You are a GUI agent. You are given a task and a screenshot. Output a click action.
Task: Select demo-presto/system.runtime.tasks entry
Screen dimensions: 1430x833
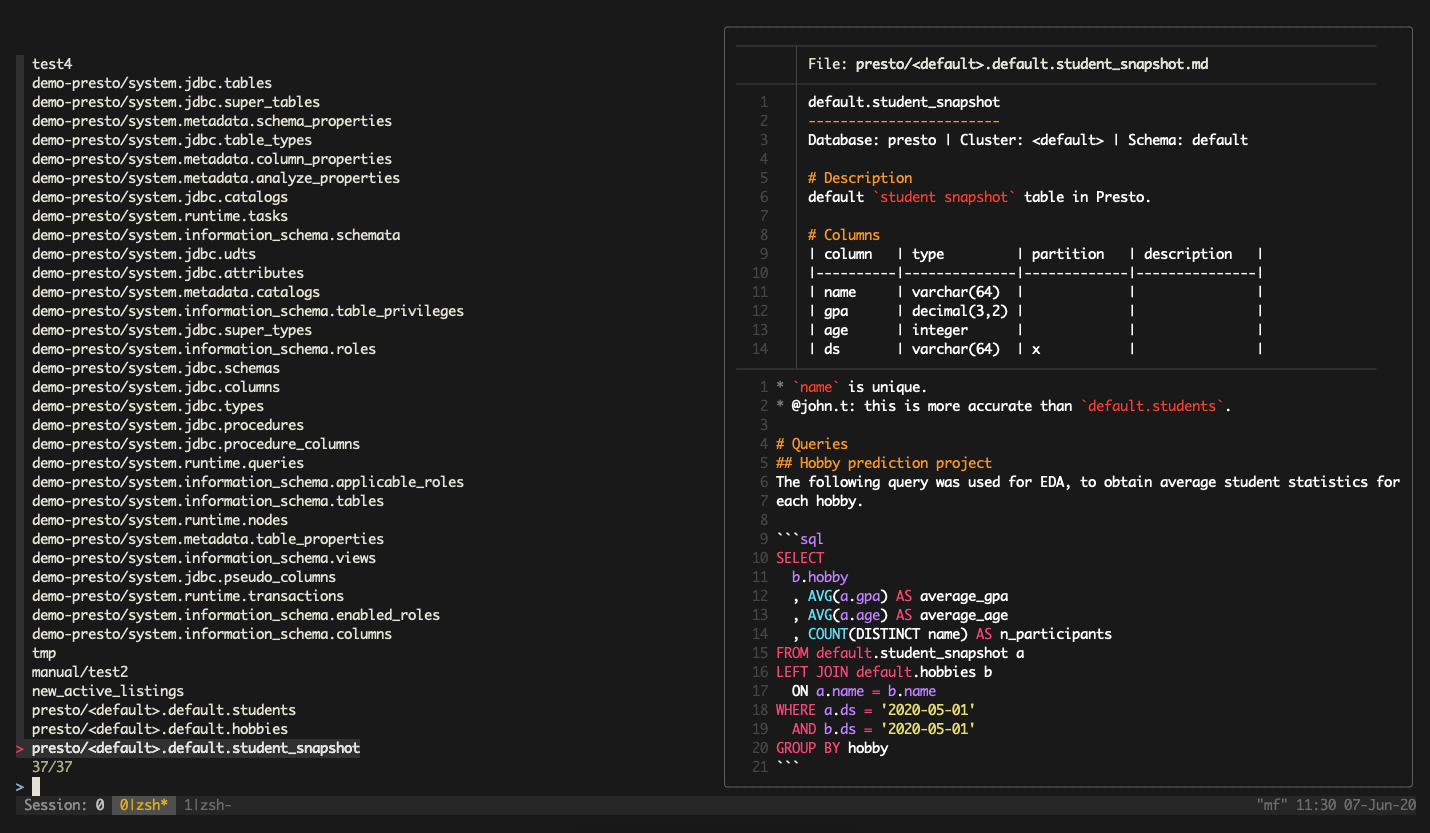[x=160, y=216]
